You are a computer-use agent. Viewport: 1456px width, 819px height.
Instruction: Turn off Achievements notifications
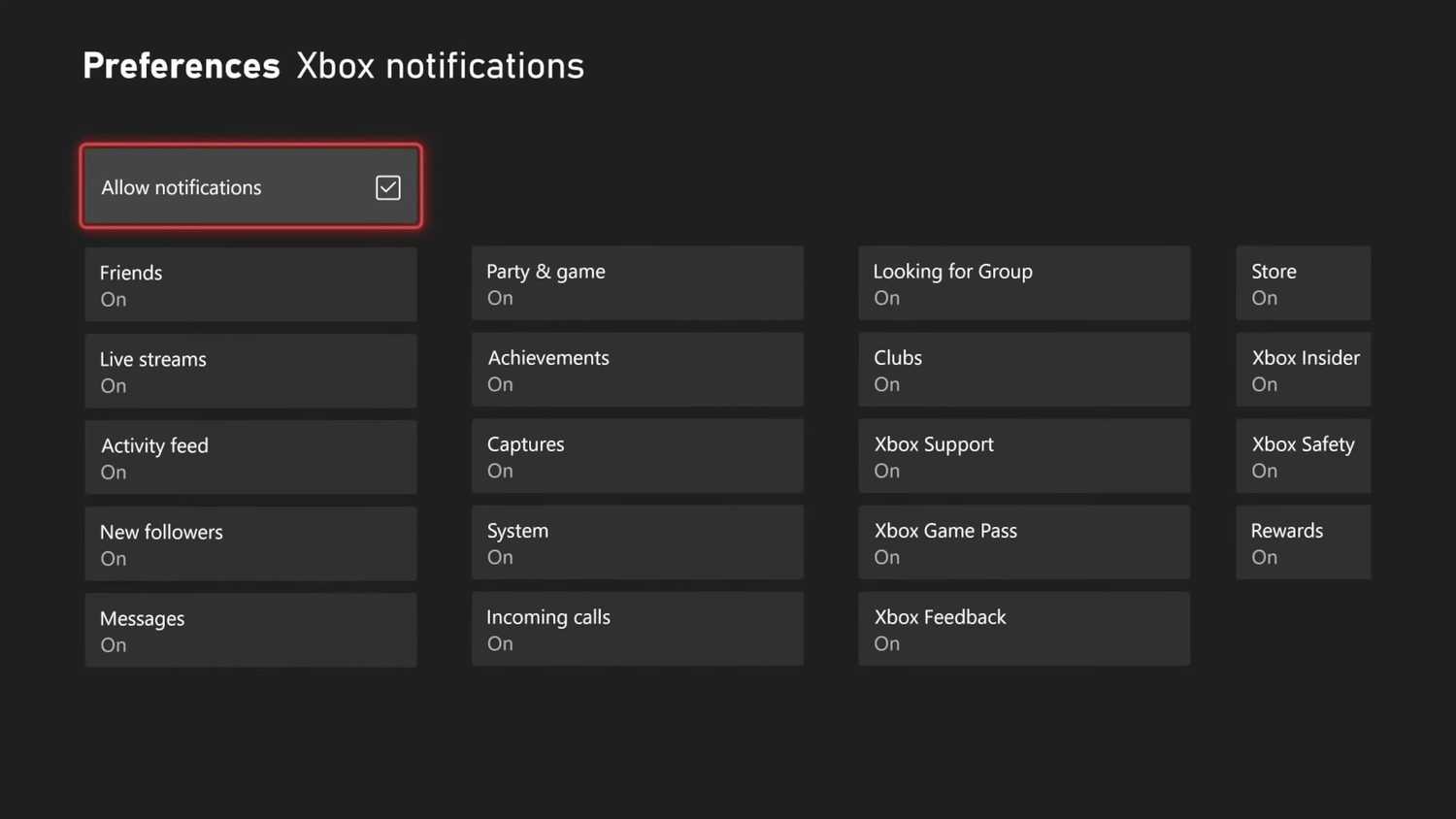coord(637,369)
